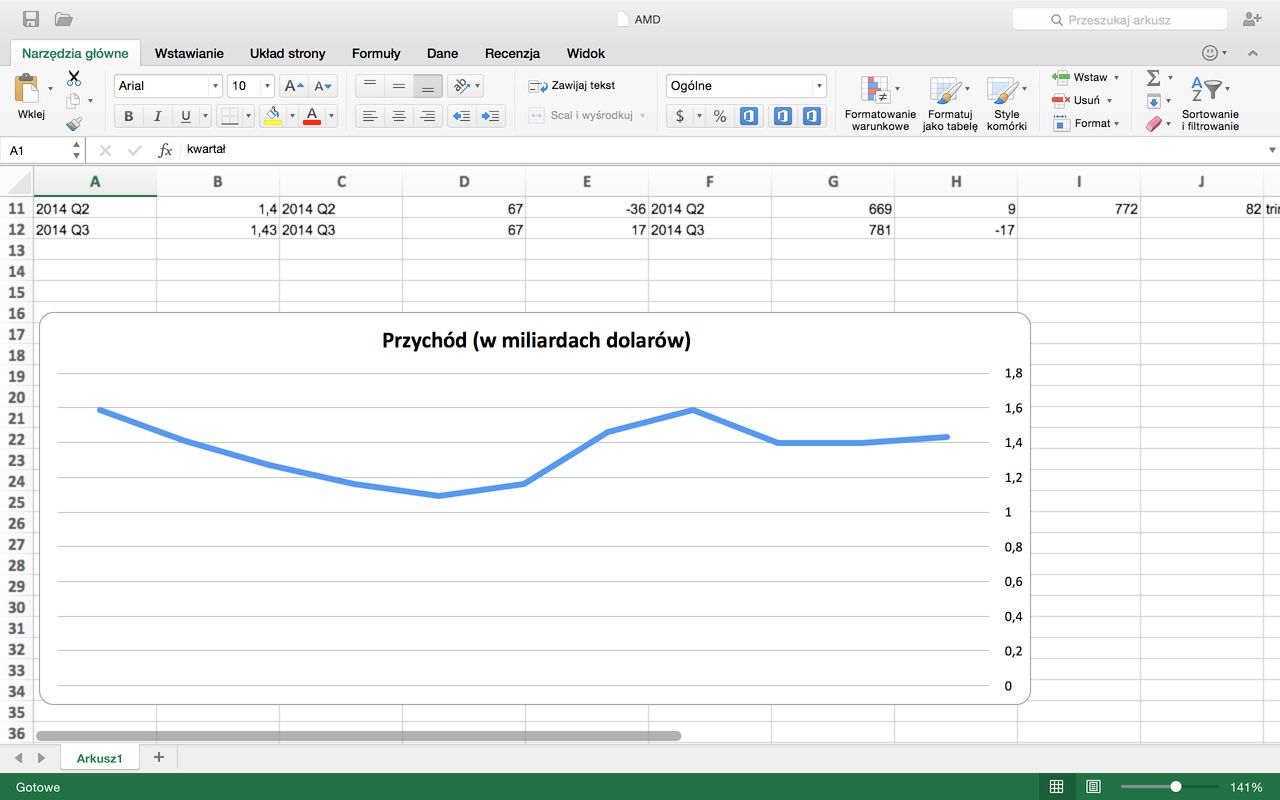
Task: Open the Arial font name dropdown
Action: point(214,86)
